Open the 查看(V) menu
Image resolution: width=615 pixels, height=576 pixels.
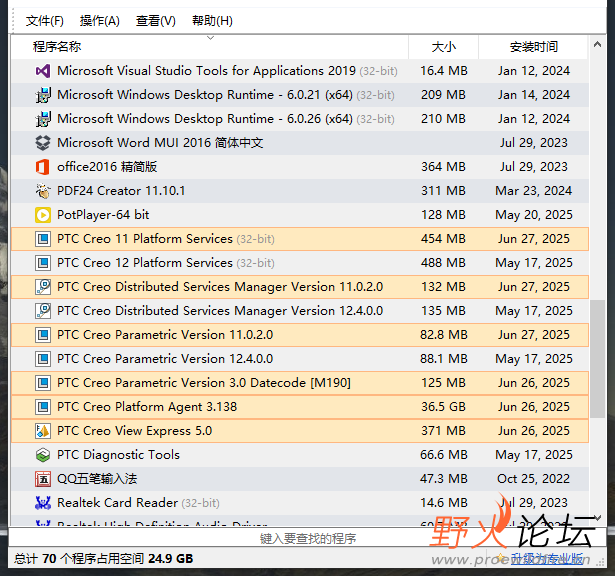(155, 20)
